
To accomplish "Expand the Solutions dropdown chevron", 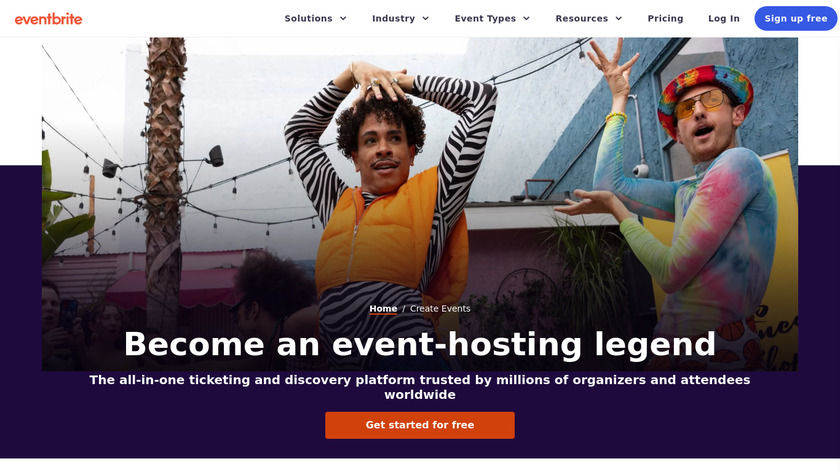I will 343,19.
